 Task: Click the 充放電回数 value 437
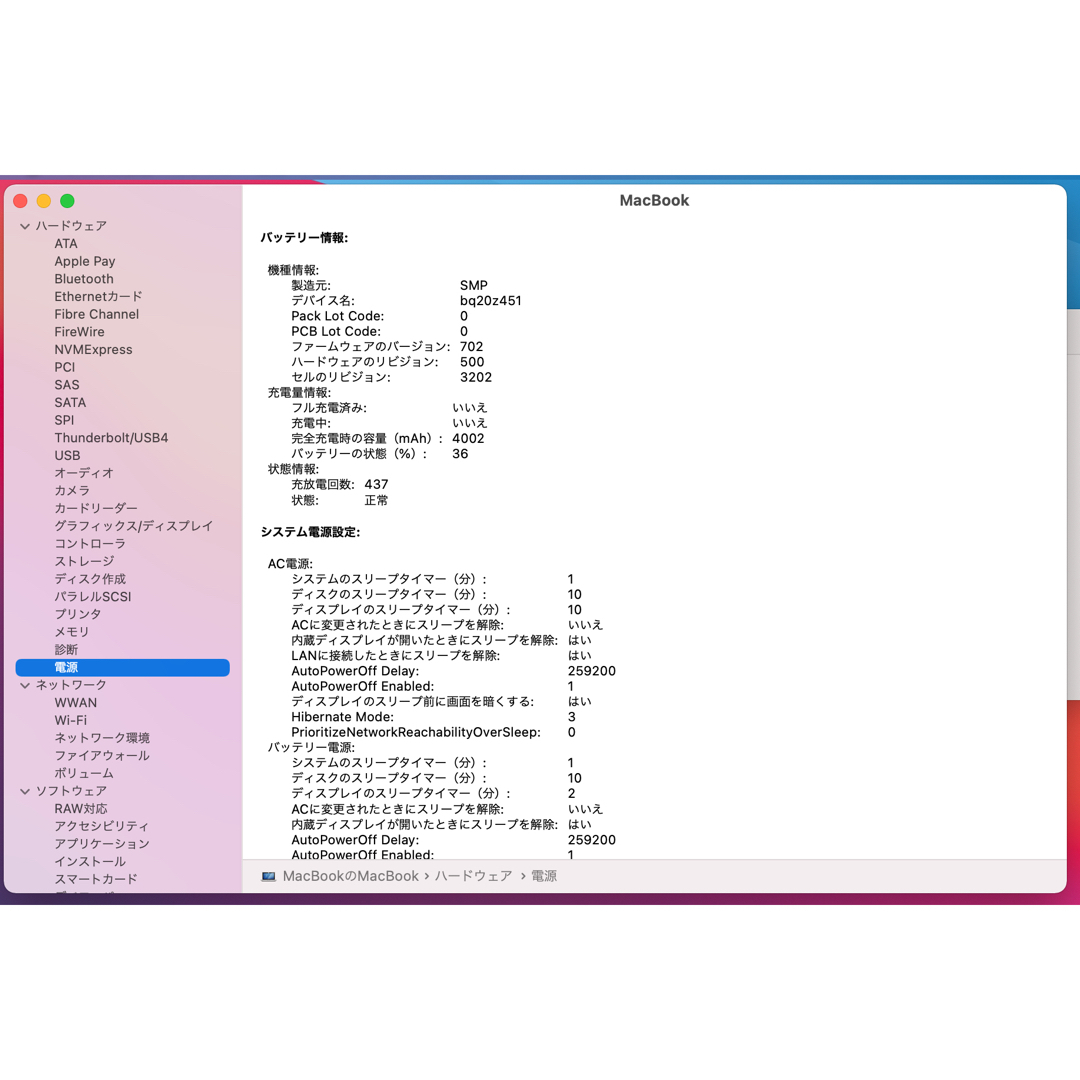click(376, 485)
